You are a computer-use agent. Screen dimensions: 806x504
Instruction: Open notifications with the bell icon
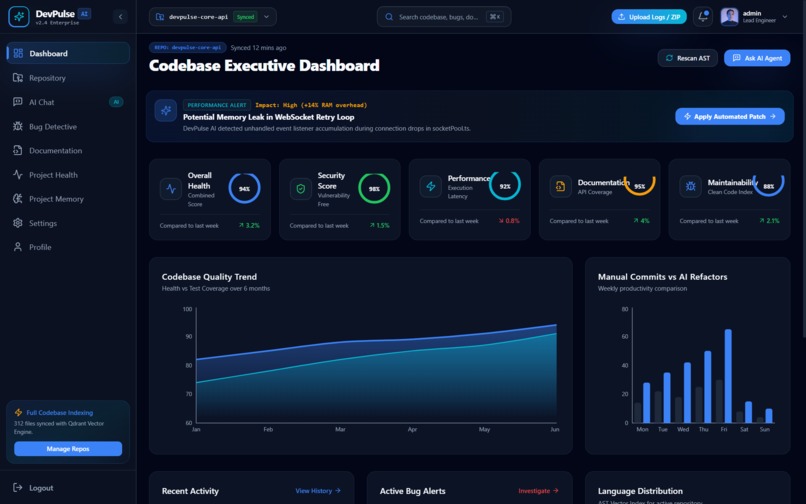[x=703, y=16]
